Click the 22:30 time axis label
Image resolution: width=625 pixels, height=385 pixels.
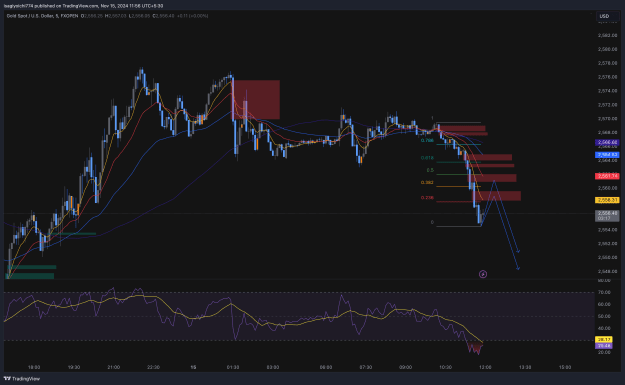(x=153, y=367)
